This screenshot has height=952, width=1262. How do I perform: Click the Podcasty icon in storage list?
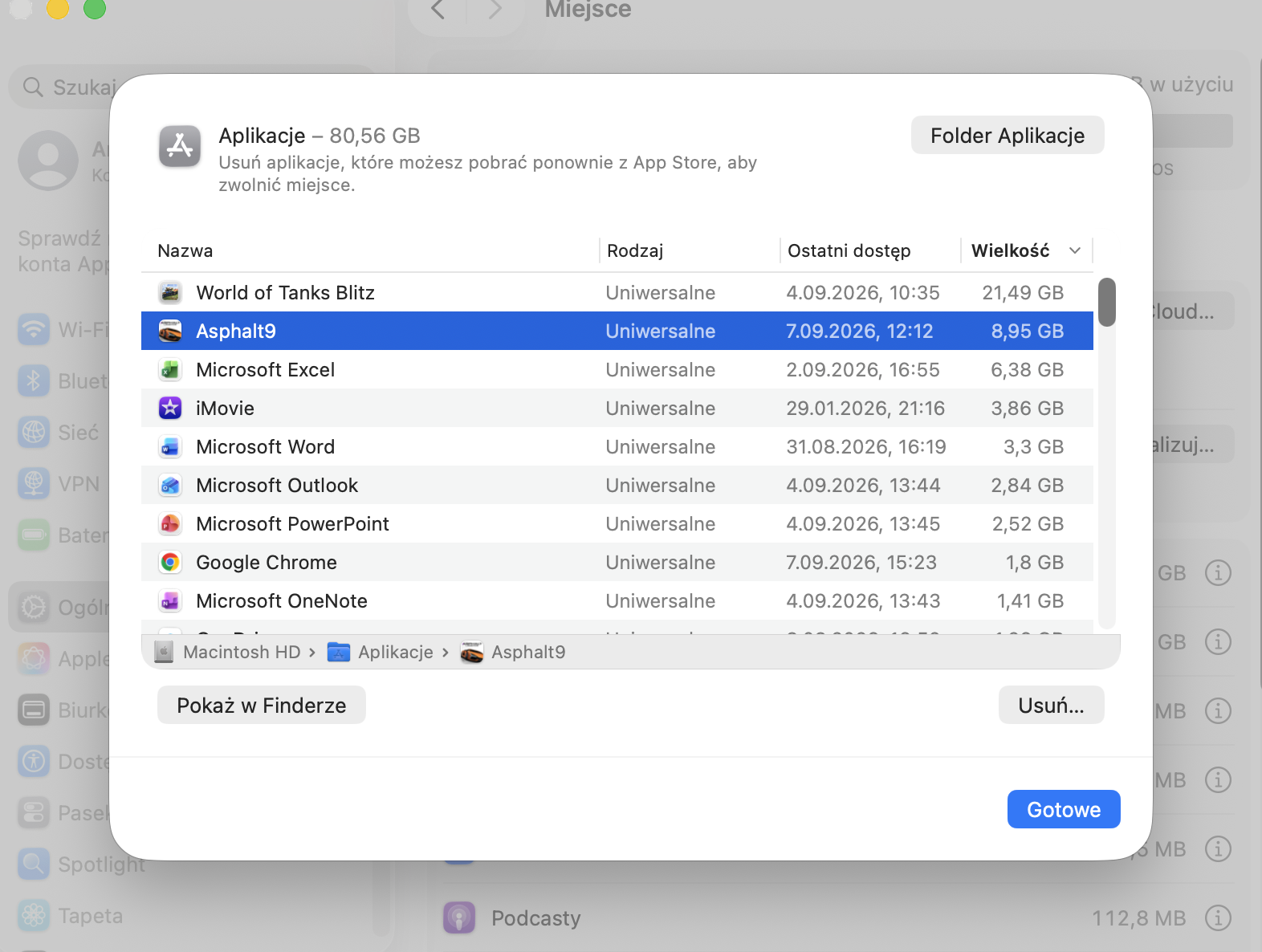click(x=459, y=917)
